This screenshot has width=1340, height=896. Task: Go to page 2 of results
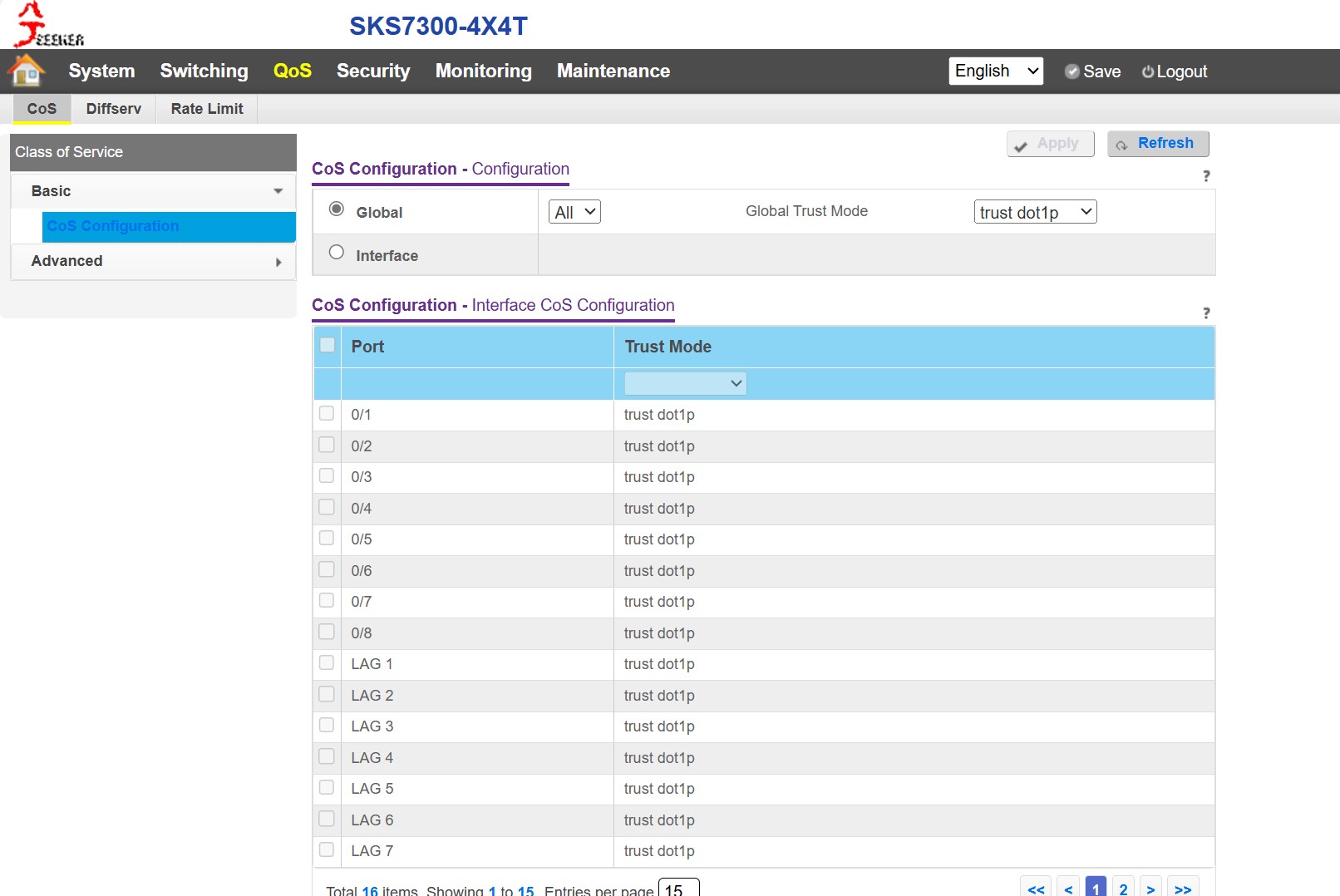[1123, 888]
